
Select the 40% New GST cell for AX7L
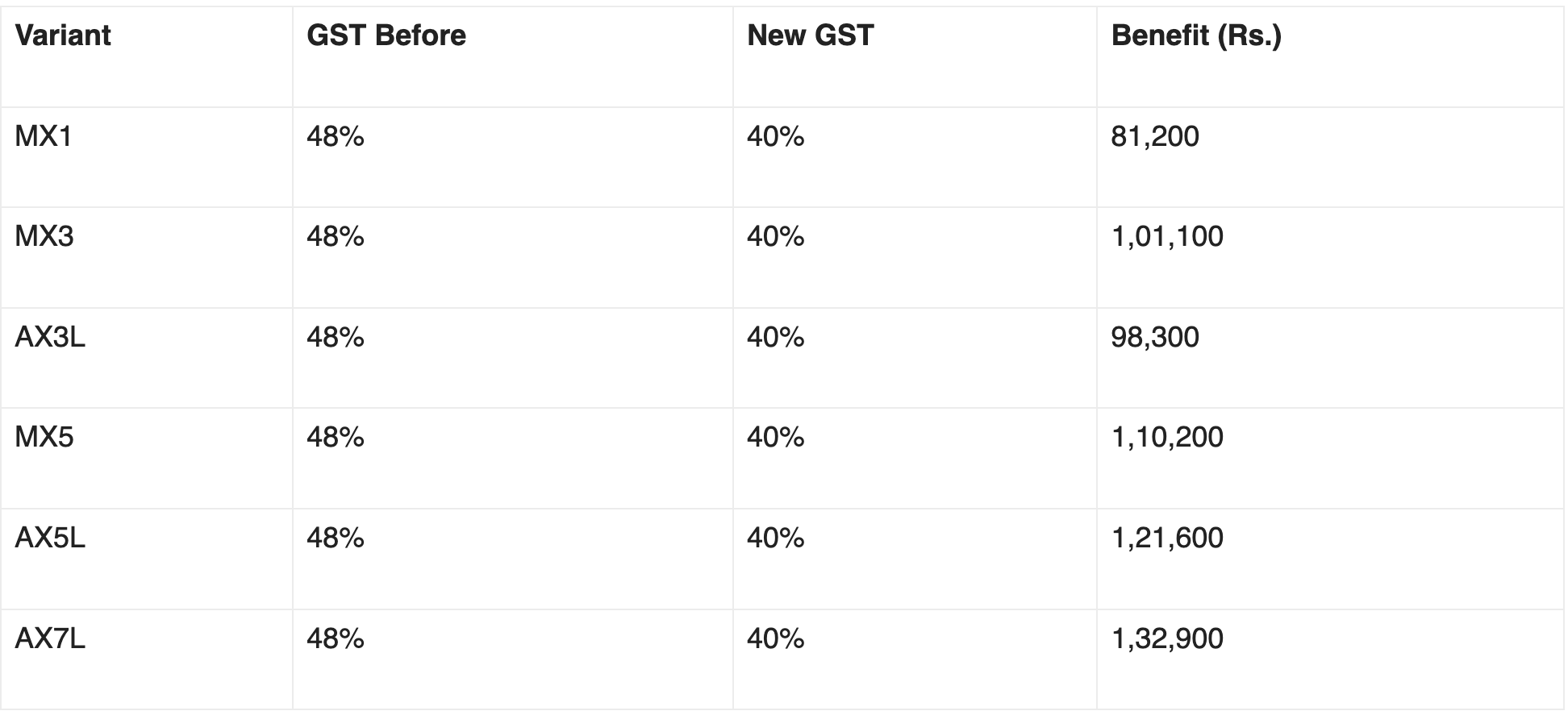pyautogui.click(x=775, y=638)
